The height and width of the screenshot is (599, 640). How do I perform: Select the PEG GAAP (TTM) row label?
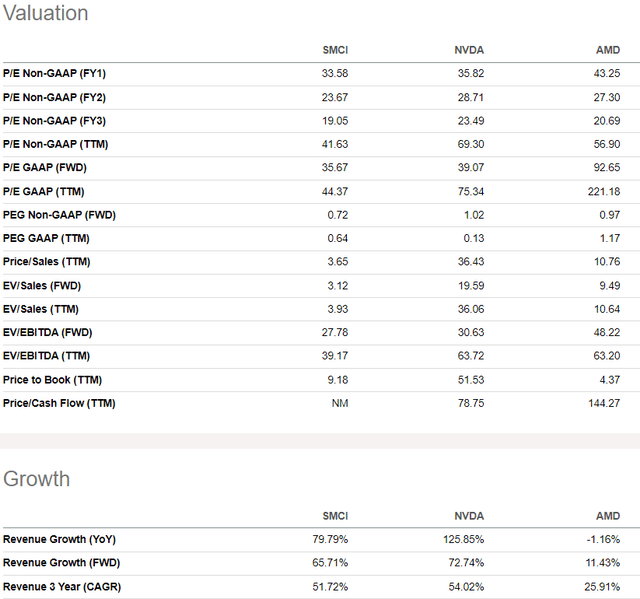click(46, 238)
